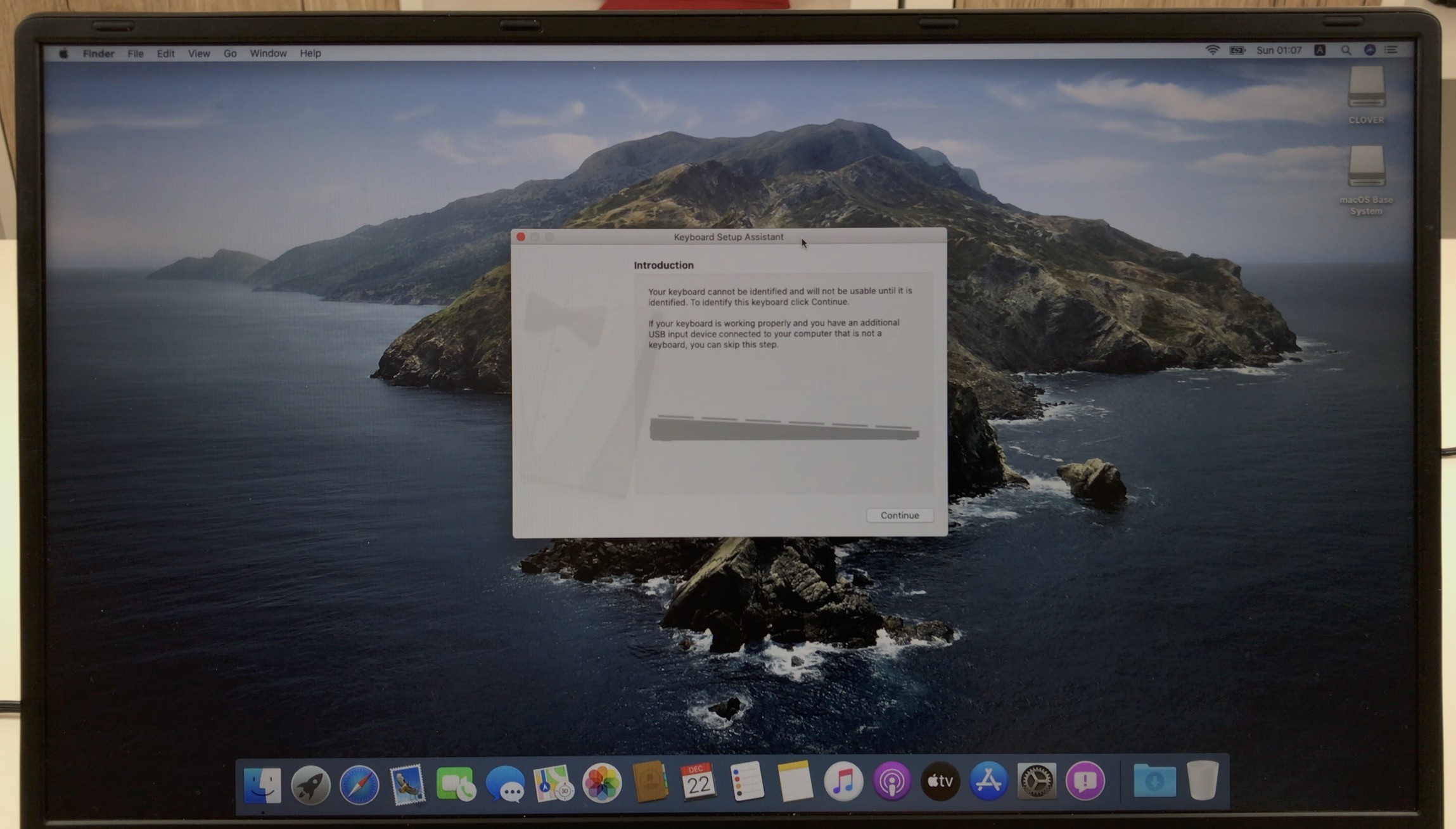Open the File menu

click(135, 53)
